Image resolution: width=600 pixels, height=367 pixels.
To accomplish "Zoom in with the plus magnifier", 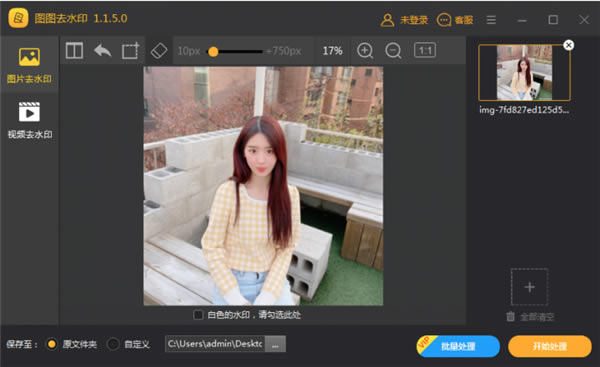I will click(x=365, y=51).
